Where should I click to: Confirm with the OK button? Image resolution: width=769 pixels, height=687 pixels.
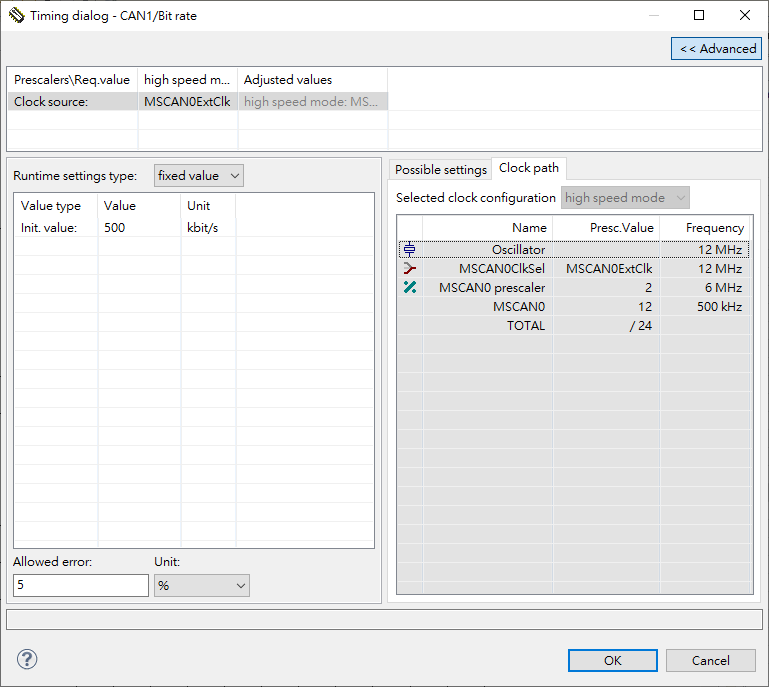tap(613, 661)
